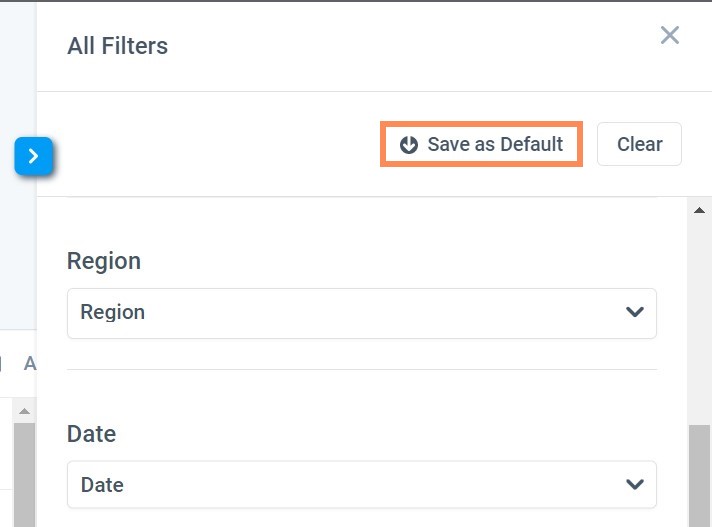Image resolution: width=712 pixels, height=527 pixels.
Task: Open the Region dropdown field
Action: (362, 313)
